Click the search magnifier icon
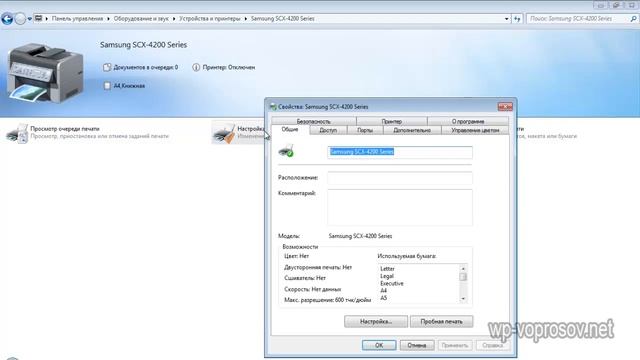 click(x=633, y=19)
